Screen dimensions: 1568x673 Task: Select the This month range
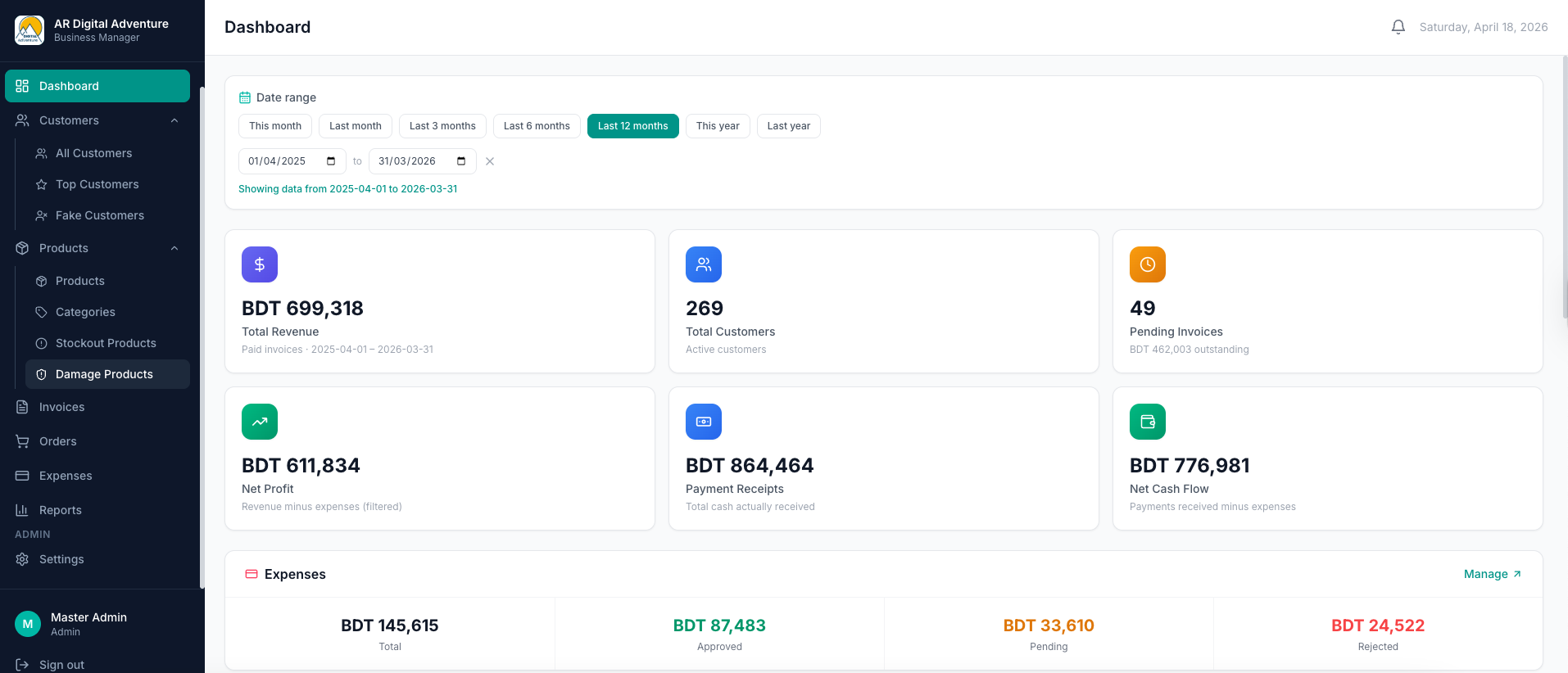[275, 126]
